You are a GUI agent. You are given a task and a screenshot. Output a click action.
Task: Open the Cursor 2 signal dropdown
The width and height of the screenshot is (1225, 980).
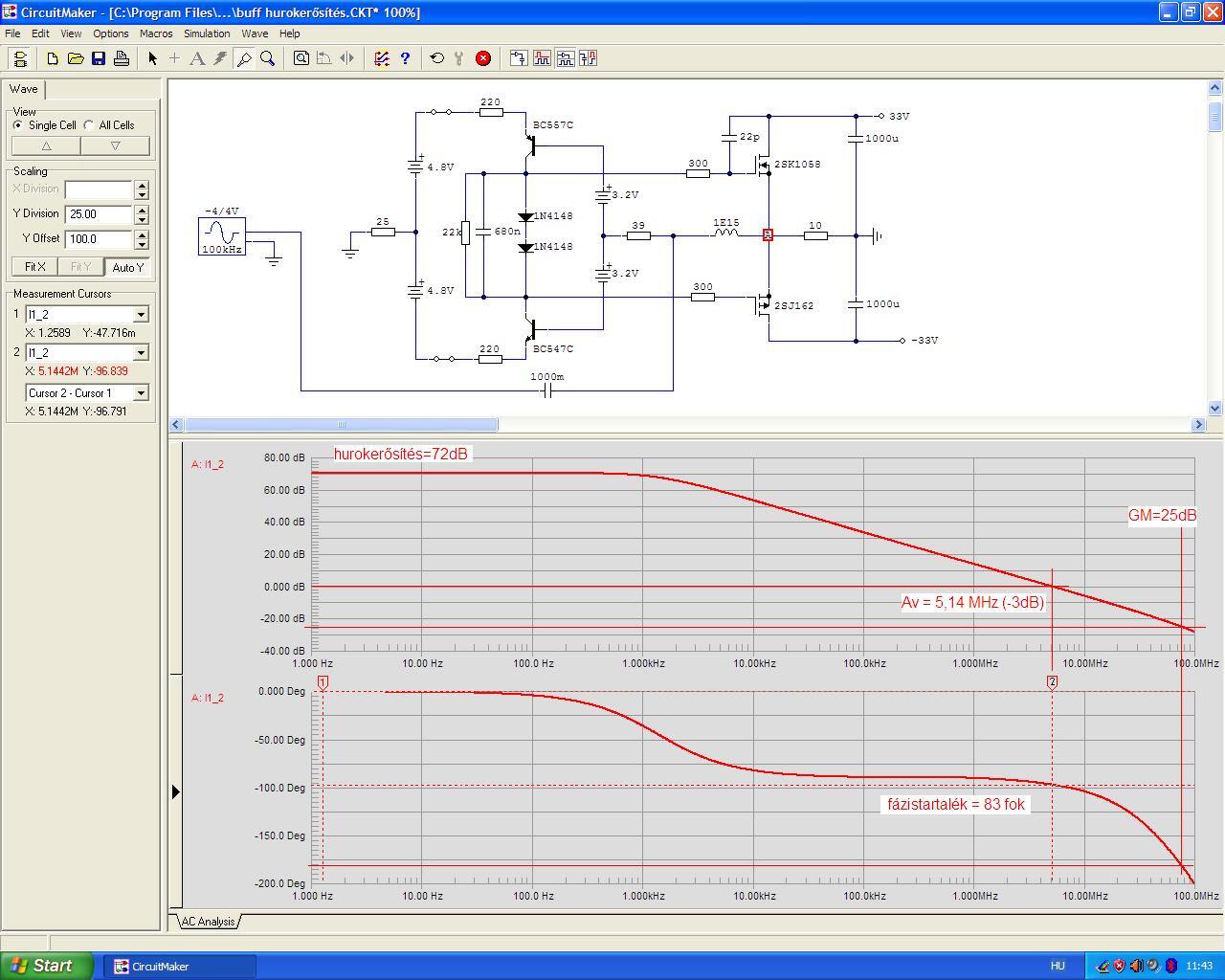click(x=141, y=353)
